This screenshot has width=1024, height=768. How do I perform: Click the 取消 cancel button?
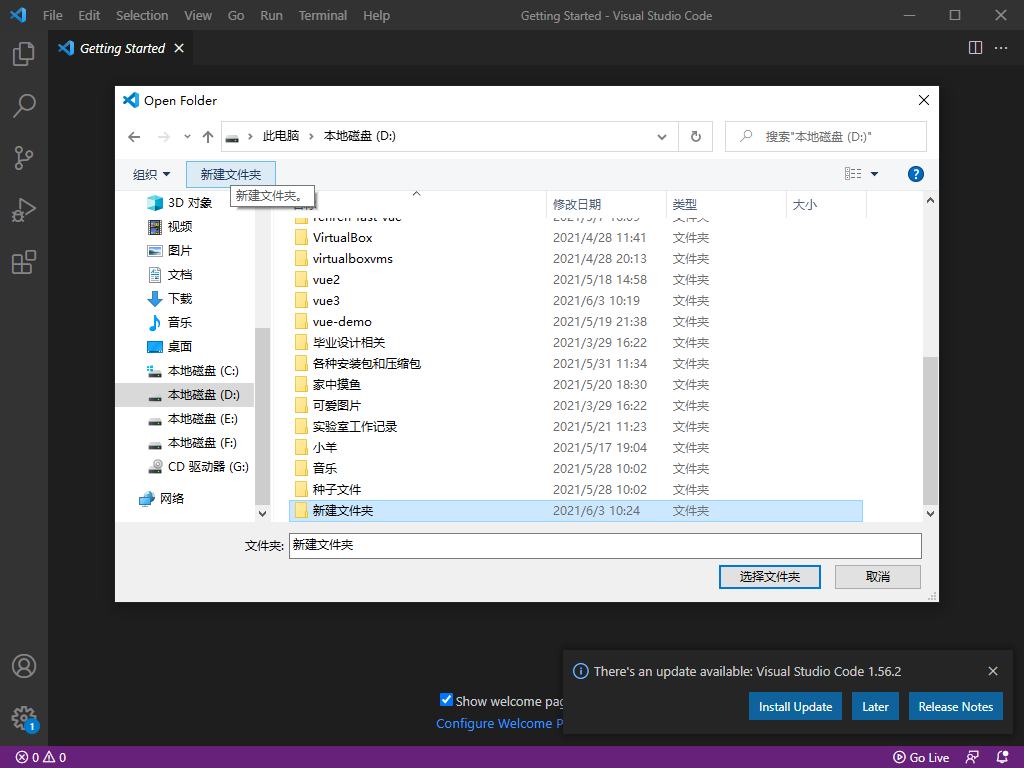click(x=878, y=577)
